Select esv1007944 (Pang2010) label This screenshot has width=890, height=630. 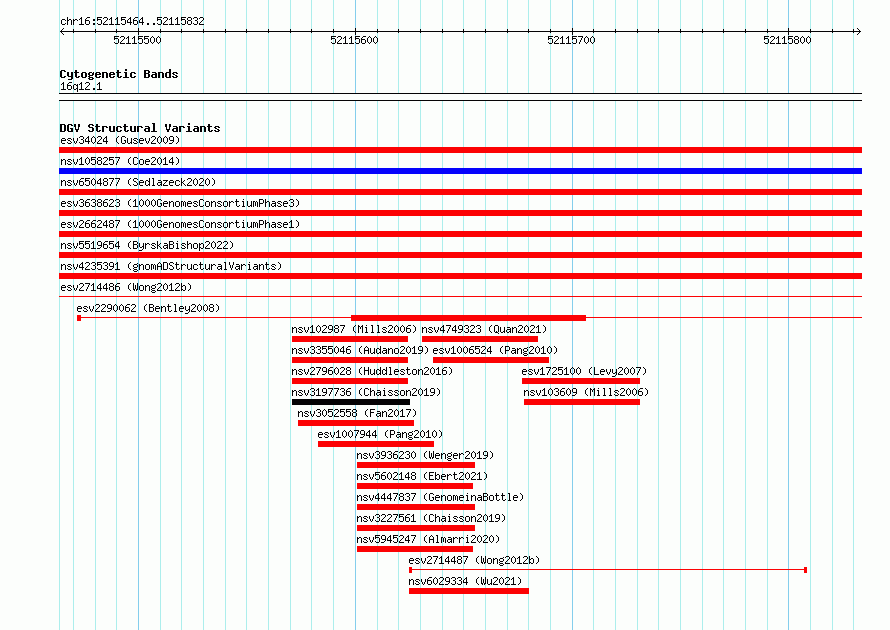[x=380, y=434]
